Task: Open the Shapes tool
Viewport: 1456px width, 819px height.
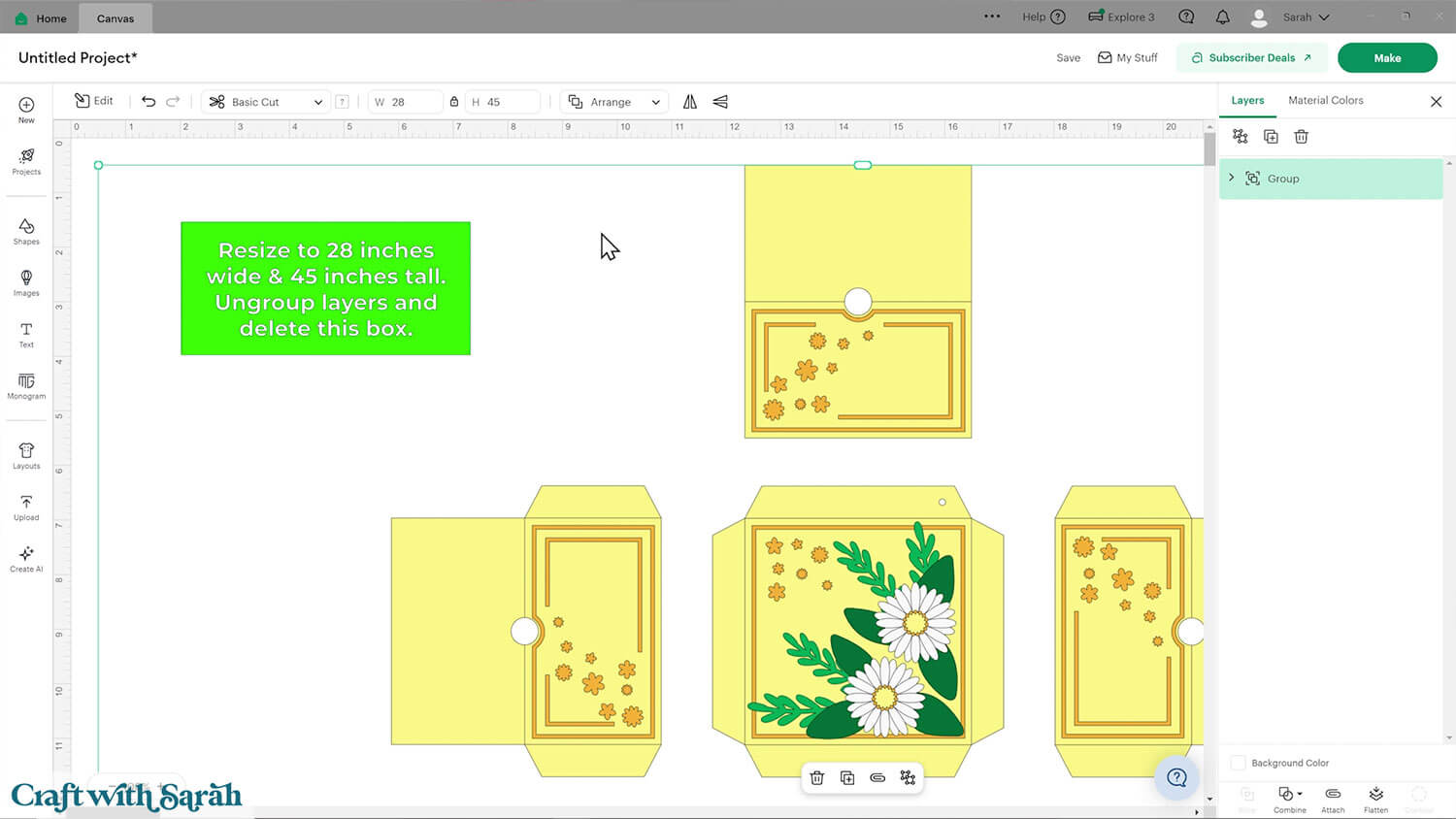Action: (x=26, y=231)
